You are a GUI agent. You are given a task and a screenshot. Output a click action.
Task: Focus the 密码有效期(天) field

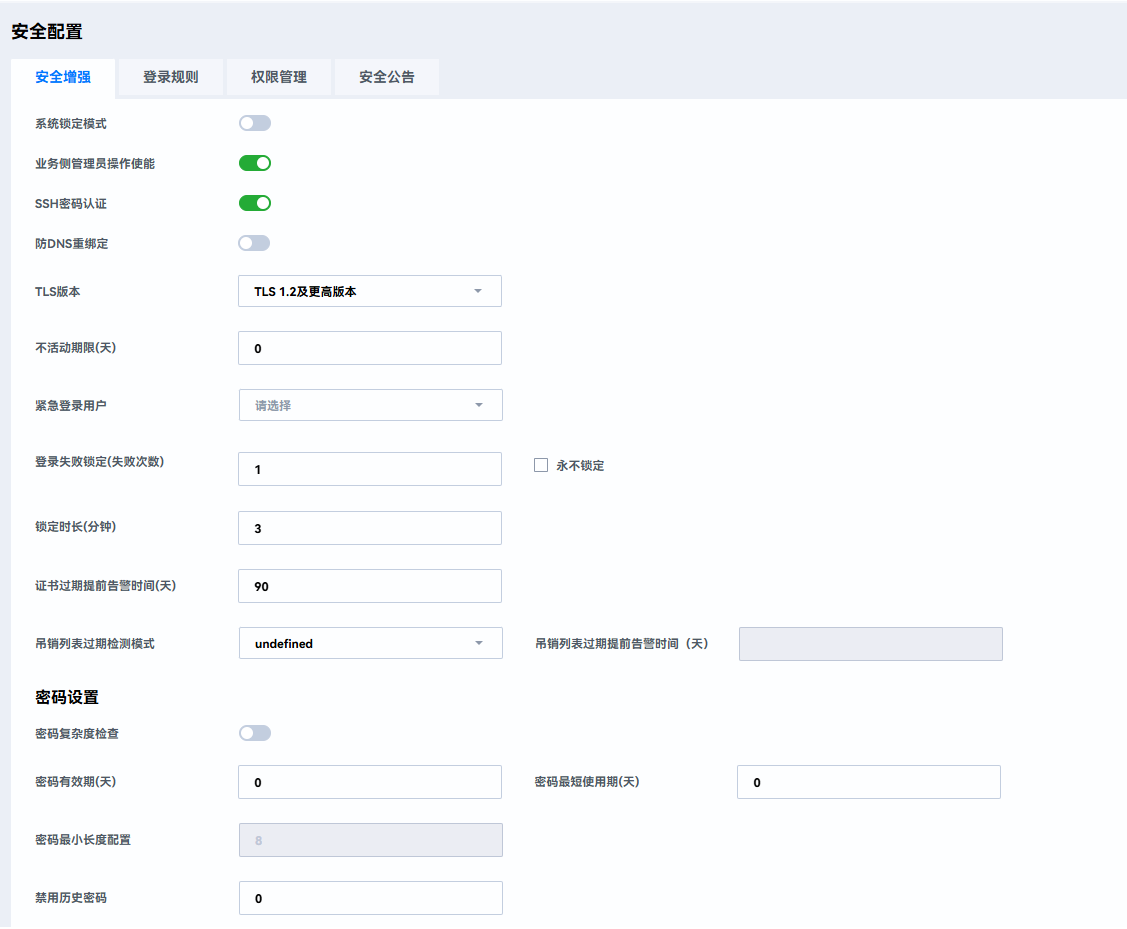coord(369,782)
